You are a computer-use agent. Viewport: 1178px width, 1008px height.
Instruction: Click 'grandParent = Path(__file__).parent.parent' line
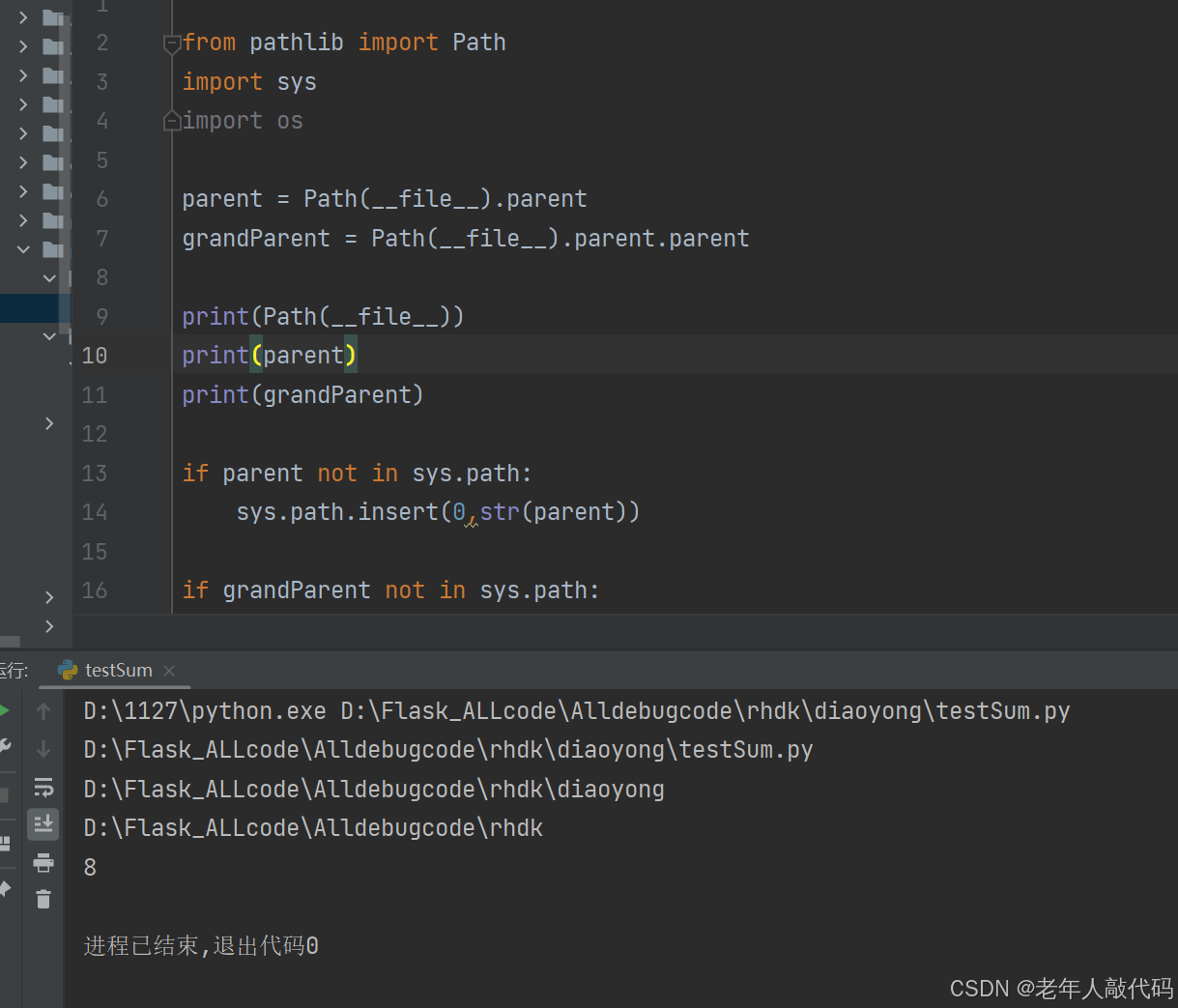tap(466, 239)
